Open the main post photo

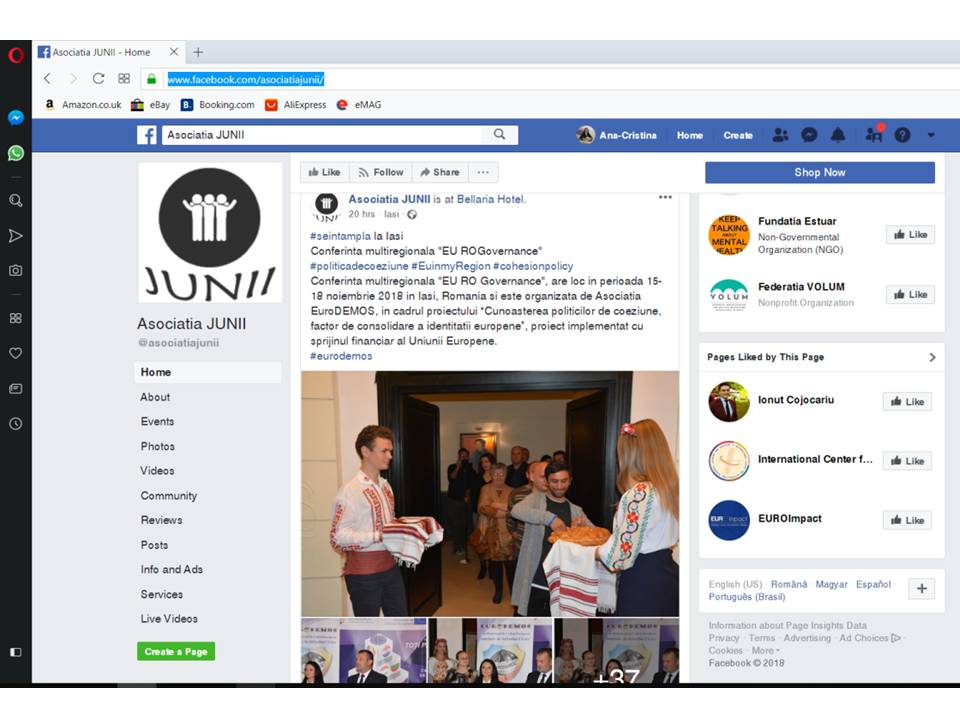pyautogui.click(x=490, y=493)
